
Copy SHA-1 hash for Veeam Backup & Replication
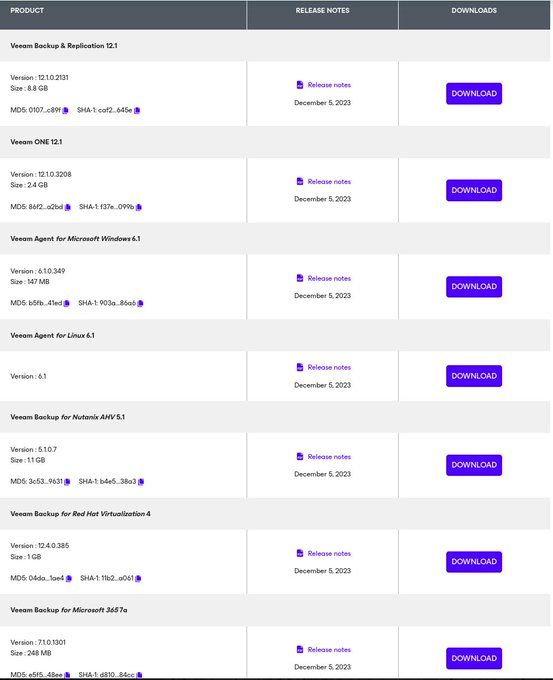pyautogui.click(x=137, y=111)
